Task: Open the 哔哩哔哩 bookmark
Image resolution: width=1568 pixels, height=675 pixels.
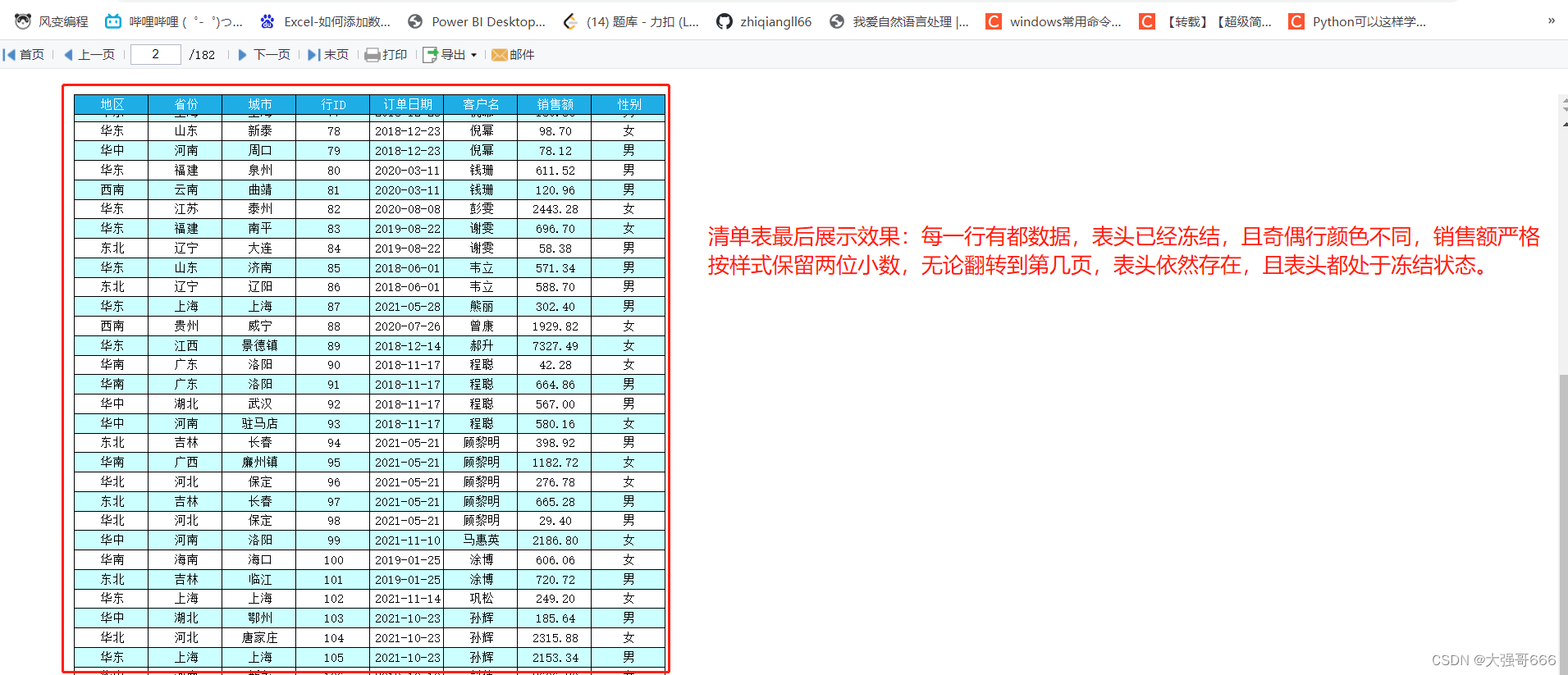Action: pyautogui.click(x=174, y=21)
